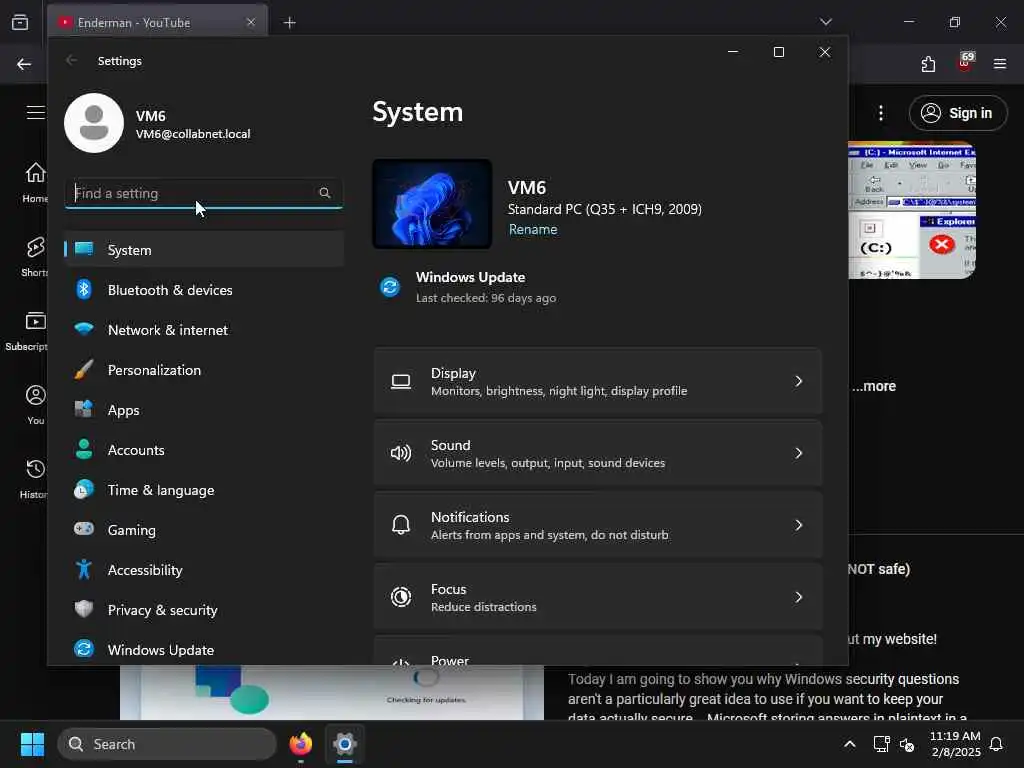Open YouTube three-dot settings menu
Screen dimensions: 1024x768
point(881,113)
